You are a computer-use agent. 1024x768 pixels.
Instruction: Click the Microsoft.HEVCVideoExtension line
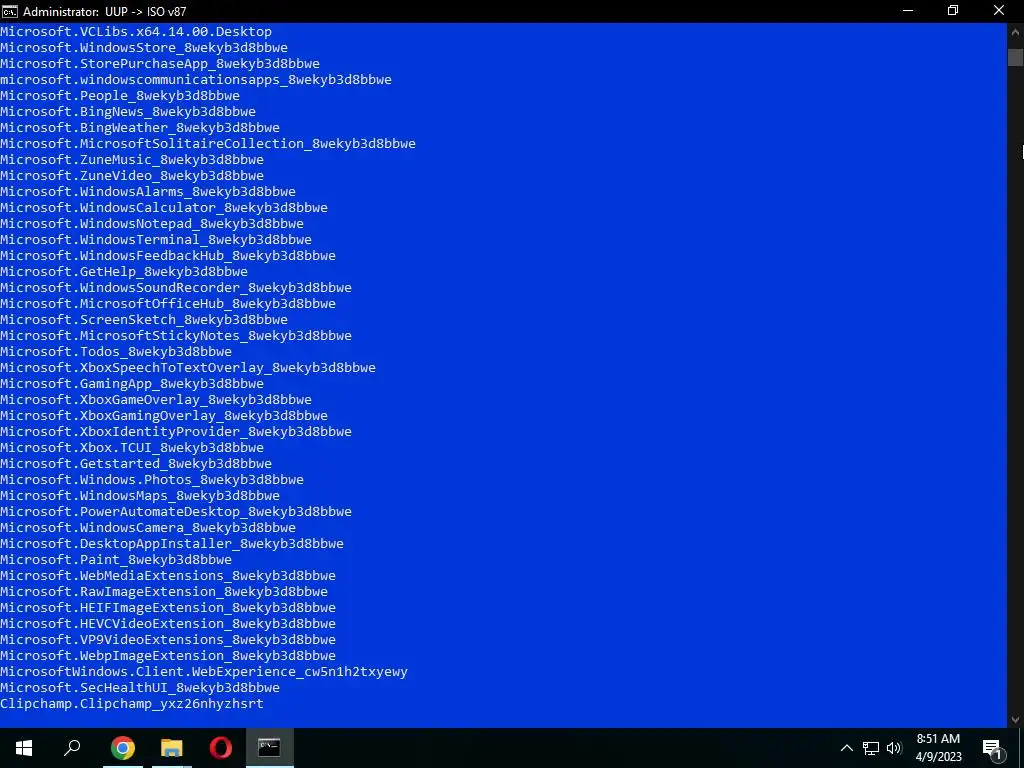point(168,624)
